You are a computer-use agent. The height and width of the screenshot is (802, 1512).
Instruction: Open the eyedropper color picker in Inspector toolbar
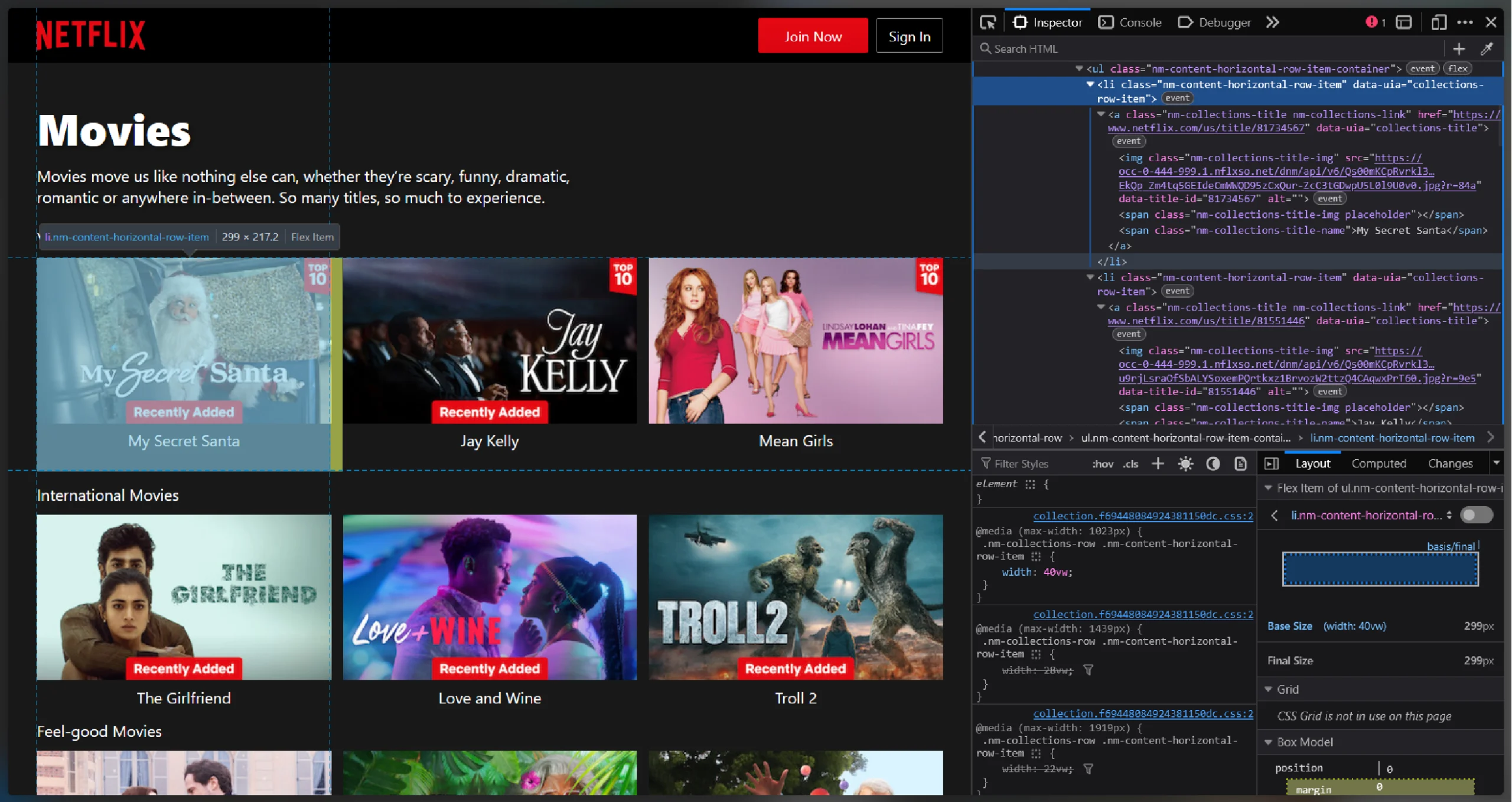(x=1488, y=48)
